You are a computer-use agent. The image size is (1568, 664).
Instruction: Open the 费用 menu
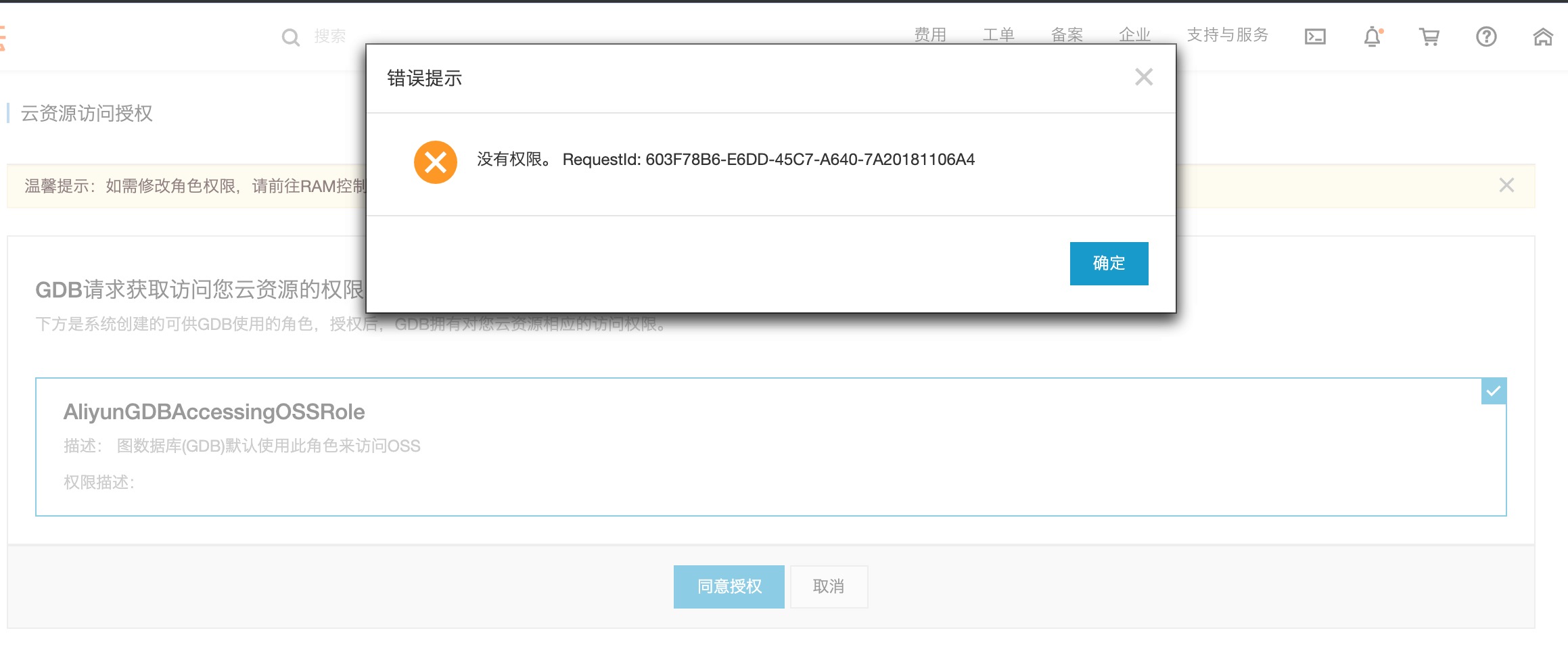pyautogui.click(x=930, y=35)
